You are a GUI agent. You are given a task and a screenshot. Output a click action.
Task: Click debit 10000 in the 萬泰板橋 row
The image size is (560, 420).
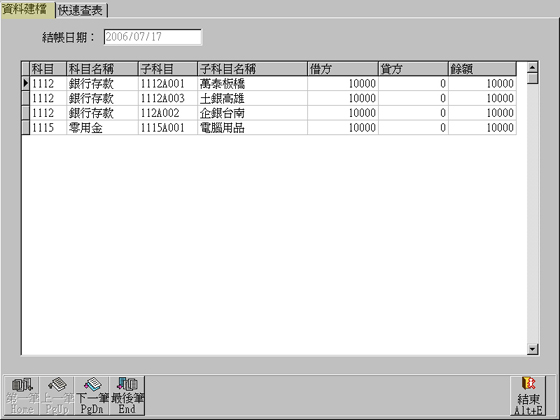[x=343, y=84]
